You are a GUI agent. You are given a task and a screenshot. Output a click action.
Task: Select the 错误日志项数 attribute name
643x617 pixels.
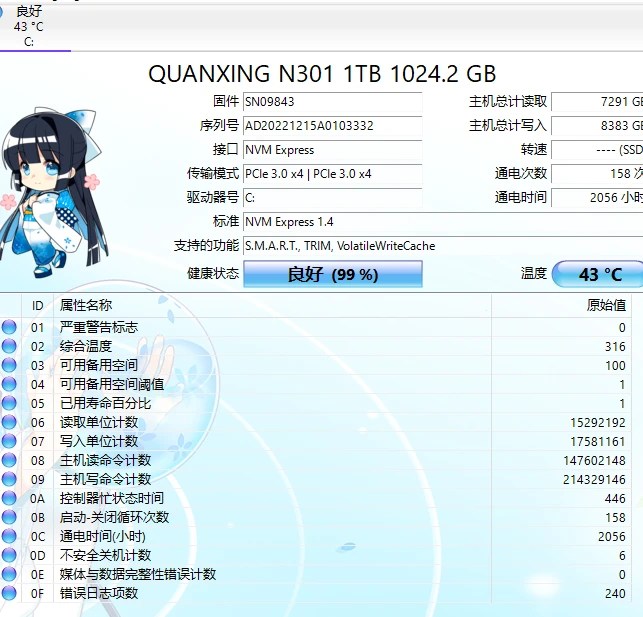(x=99, y=593)
